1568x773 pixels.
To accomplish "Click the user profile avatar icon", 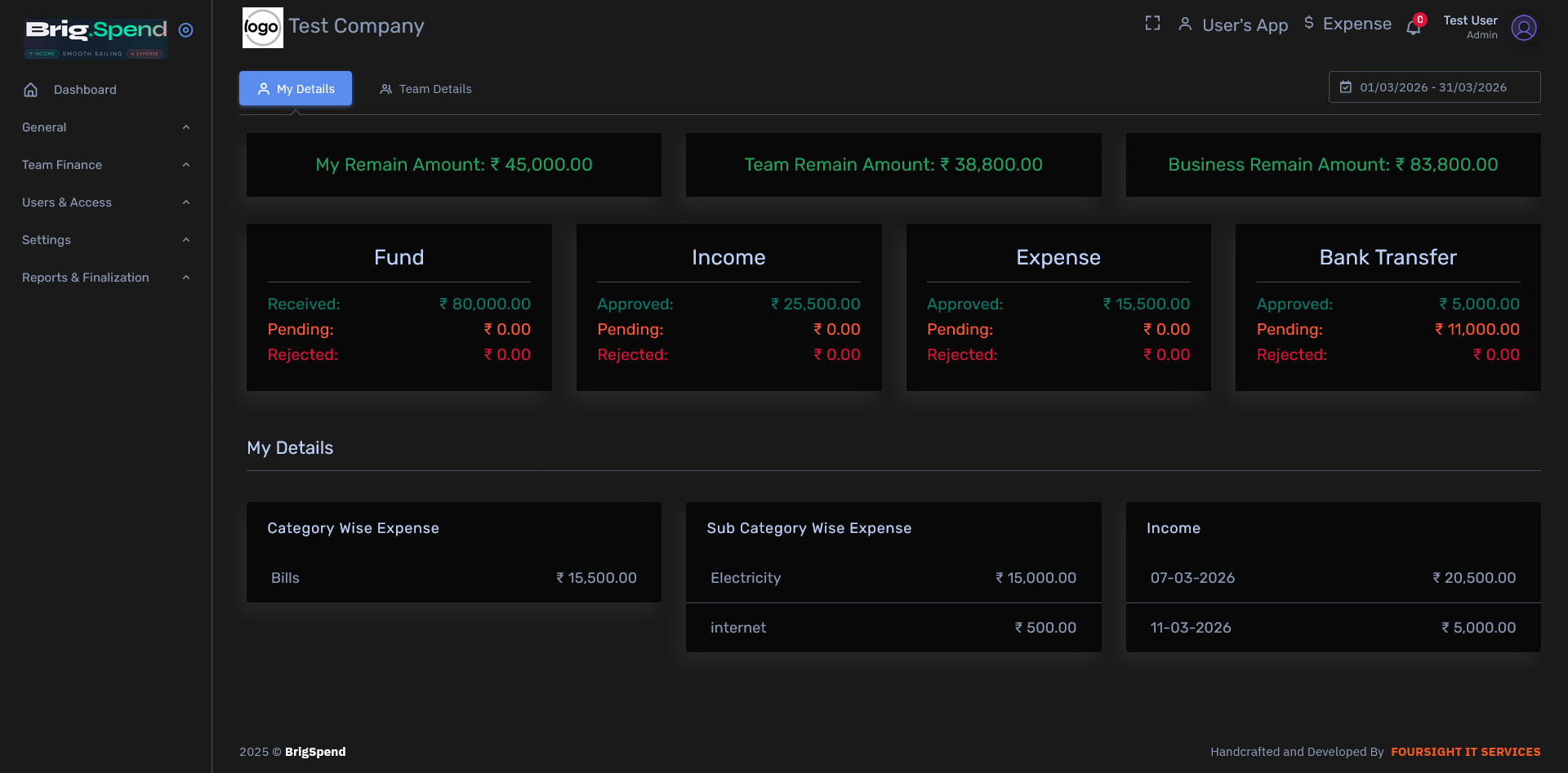I will pyautogui.click(x=1523, y=28).
